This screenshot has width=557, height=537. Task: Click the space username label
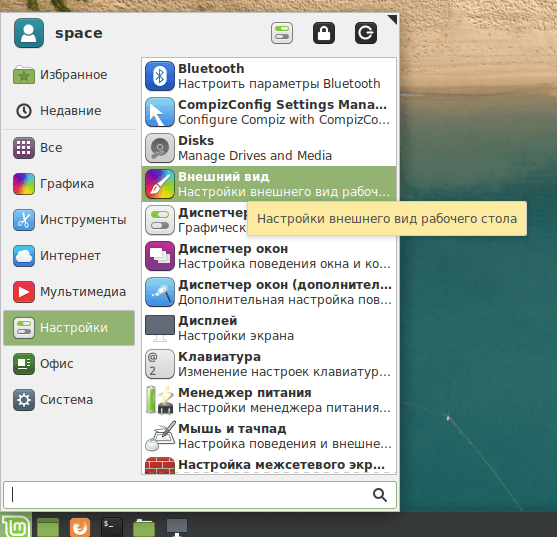(79, 33)
